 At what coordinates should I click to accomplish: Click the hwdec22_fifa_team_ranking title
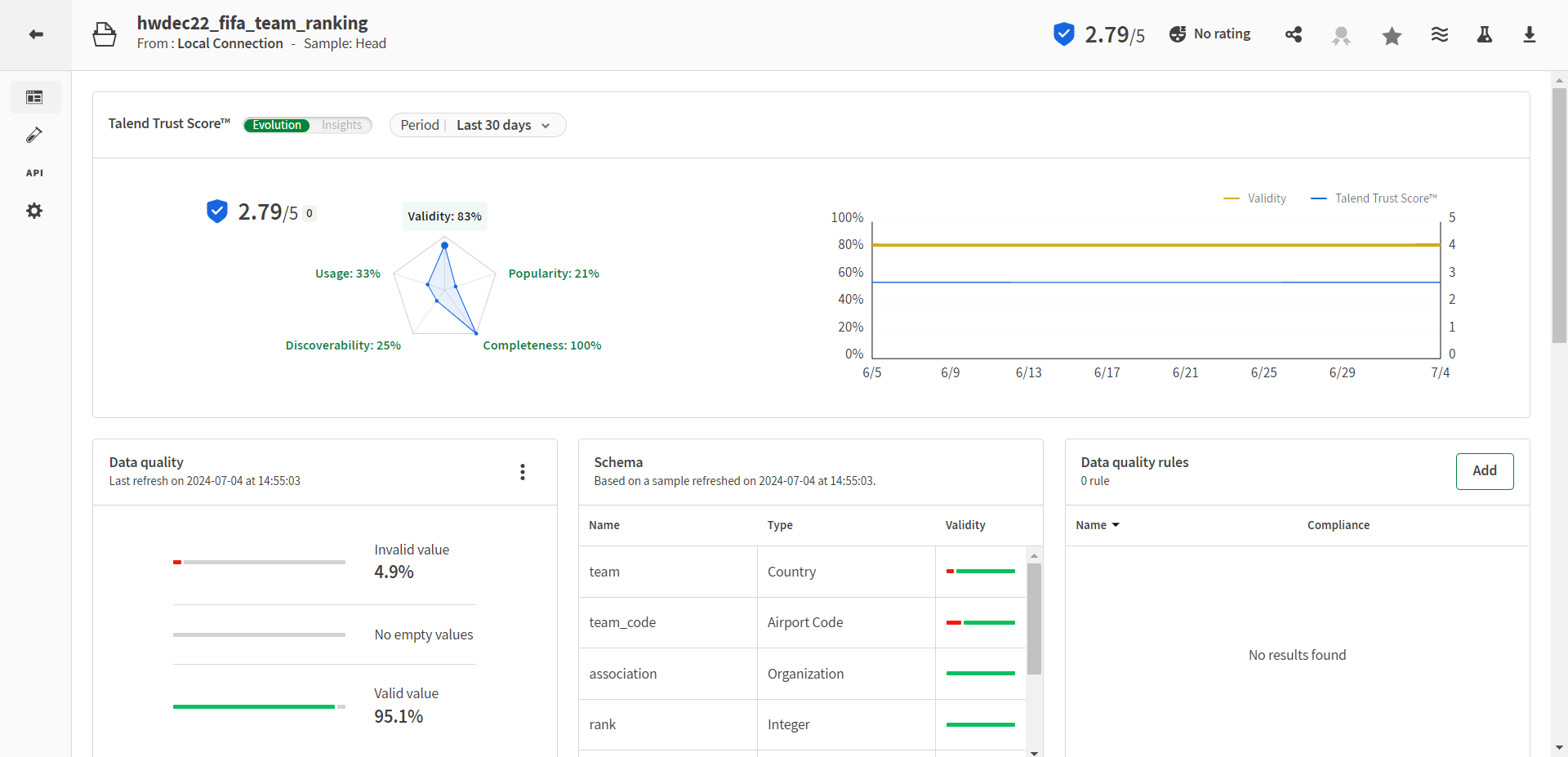pos(252,23)
